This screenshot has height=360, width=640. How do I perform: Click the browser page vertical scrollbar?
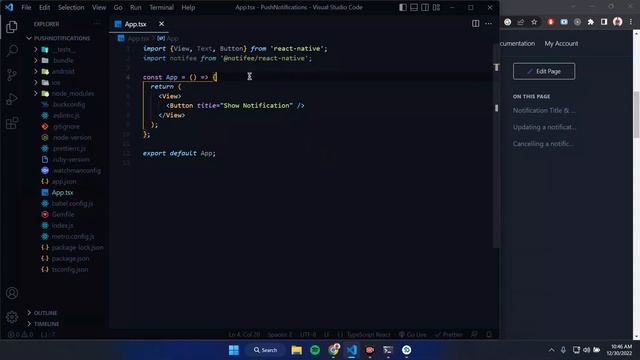[636, 115]
